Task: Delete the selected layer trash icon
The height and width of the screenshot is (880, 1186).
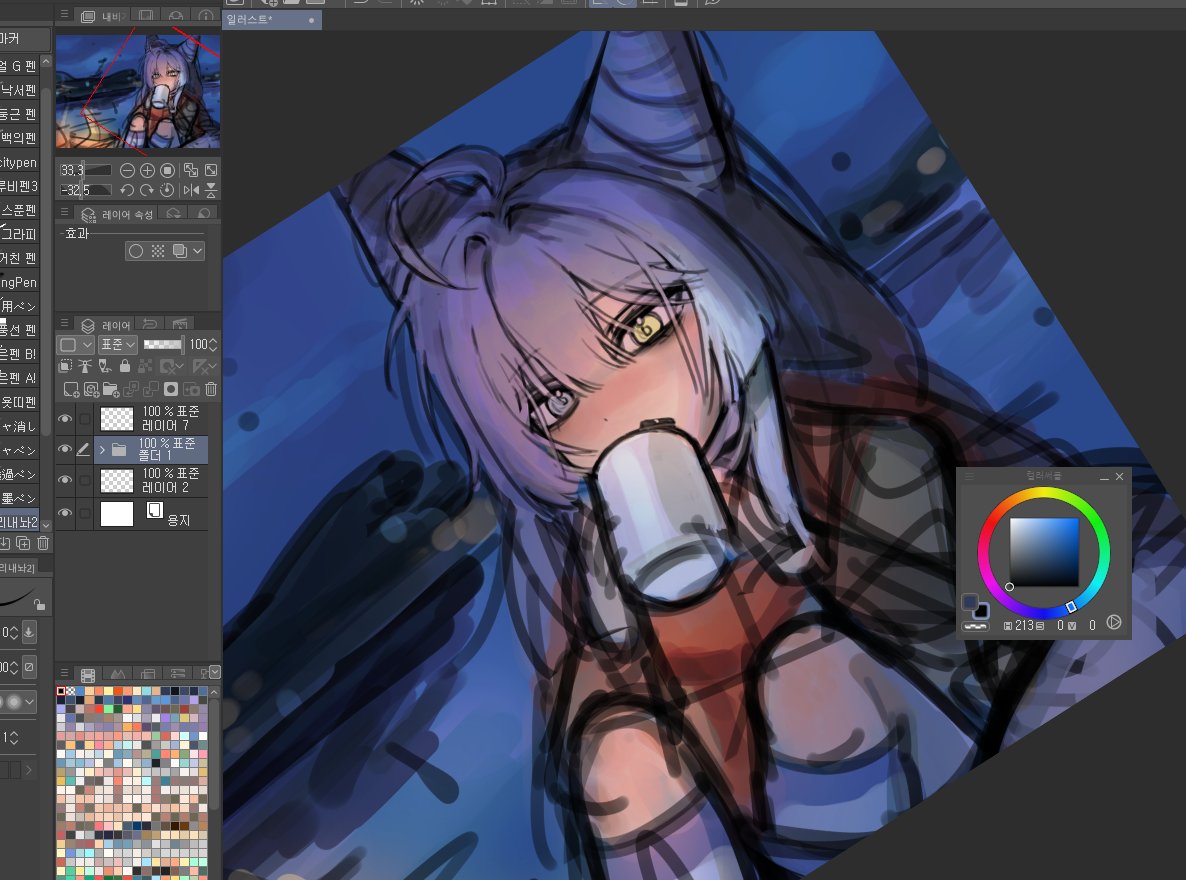Action: point(211,389)
